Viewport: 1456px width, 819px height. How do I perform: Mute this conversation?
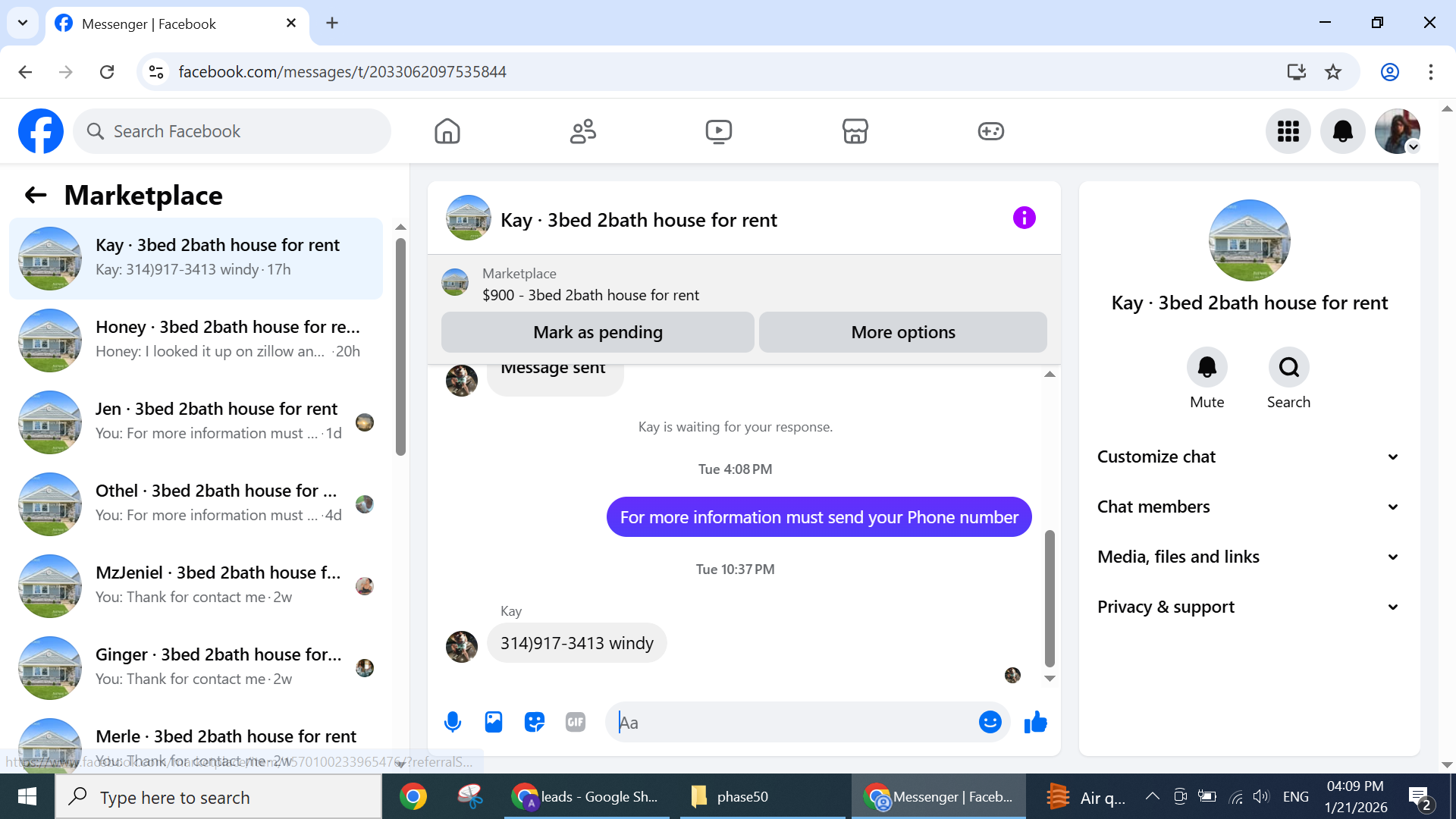click(x=1207, y=368)
